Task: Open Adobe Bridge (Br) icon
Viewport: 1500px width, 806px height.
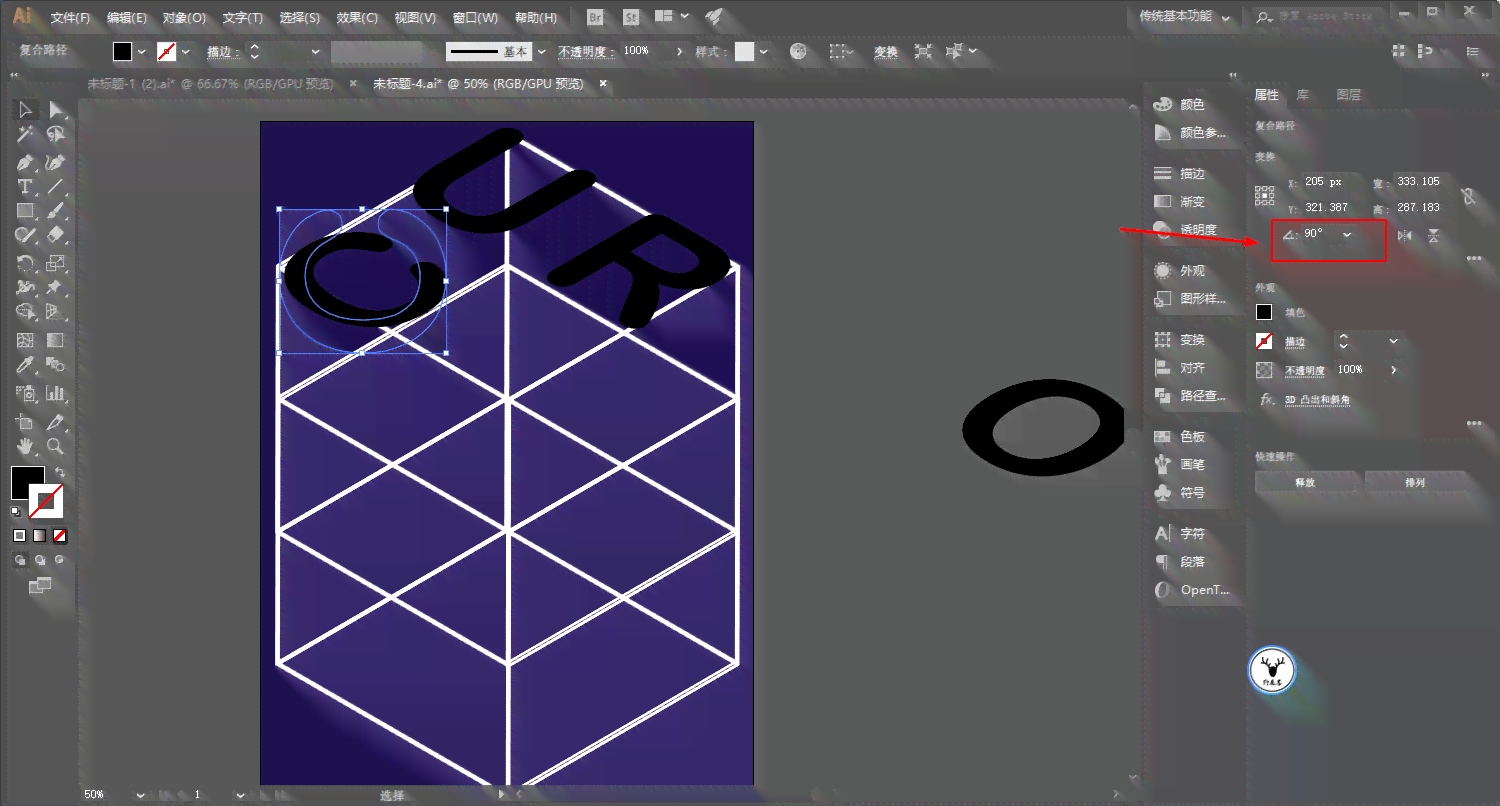Action: click(596, 17)
